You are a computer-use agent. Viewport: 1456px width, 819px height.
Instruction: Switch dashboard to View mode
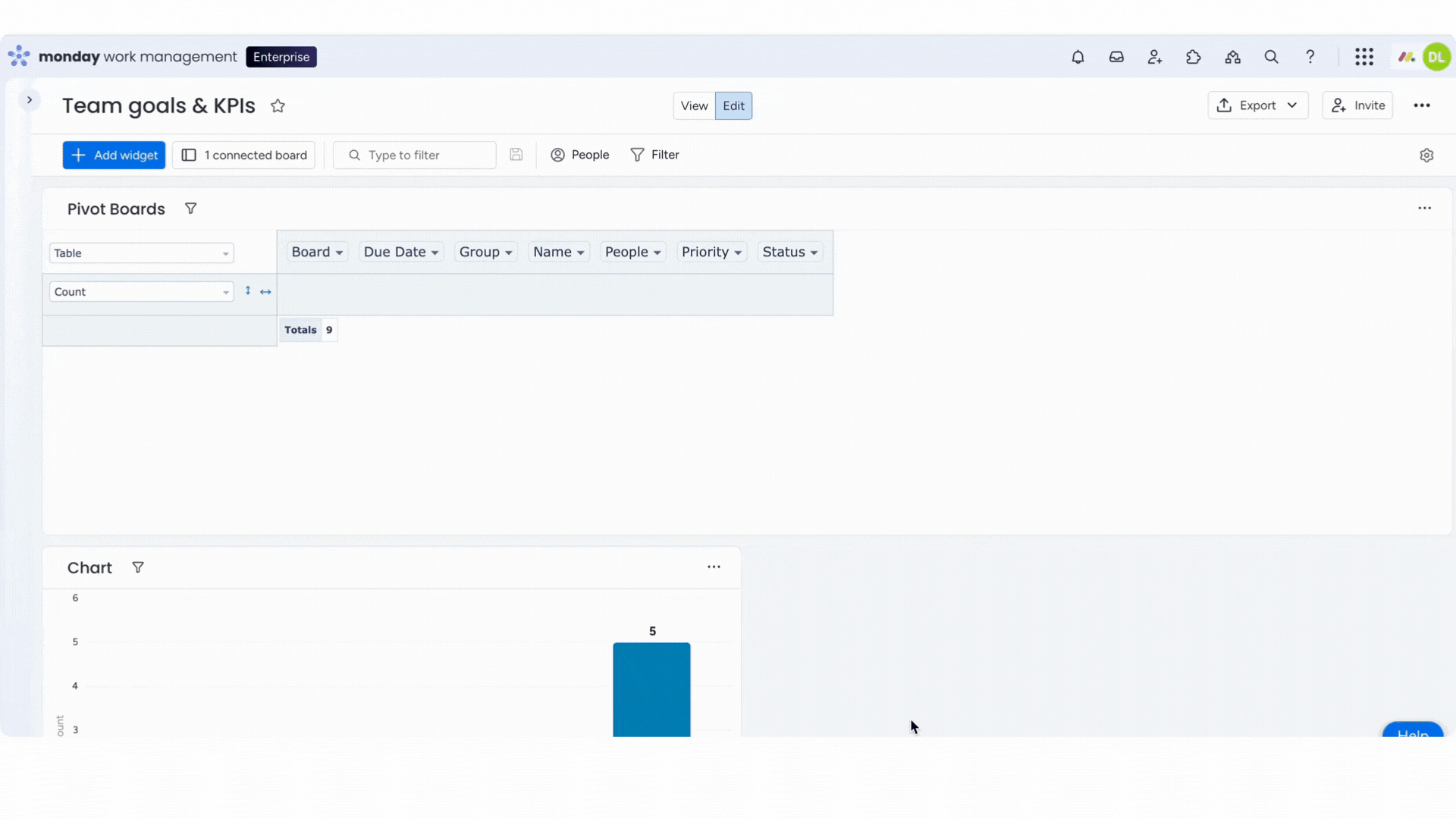pos(694,106)
